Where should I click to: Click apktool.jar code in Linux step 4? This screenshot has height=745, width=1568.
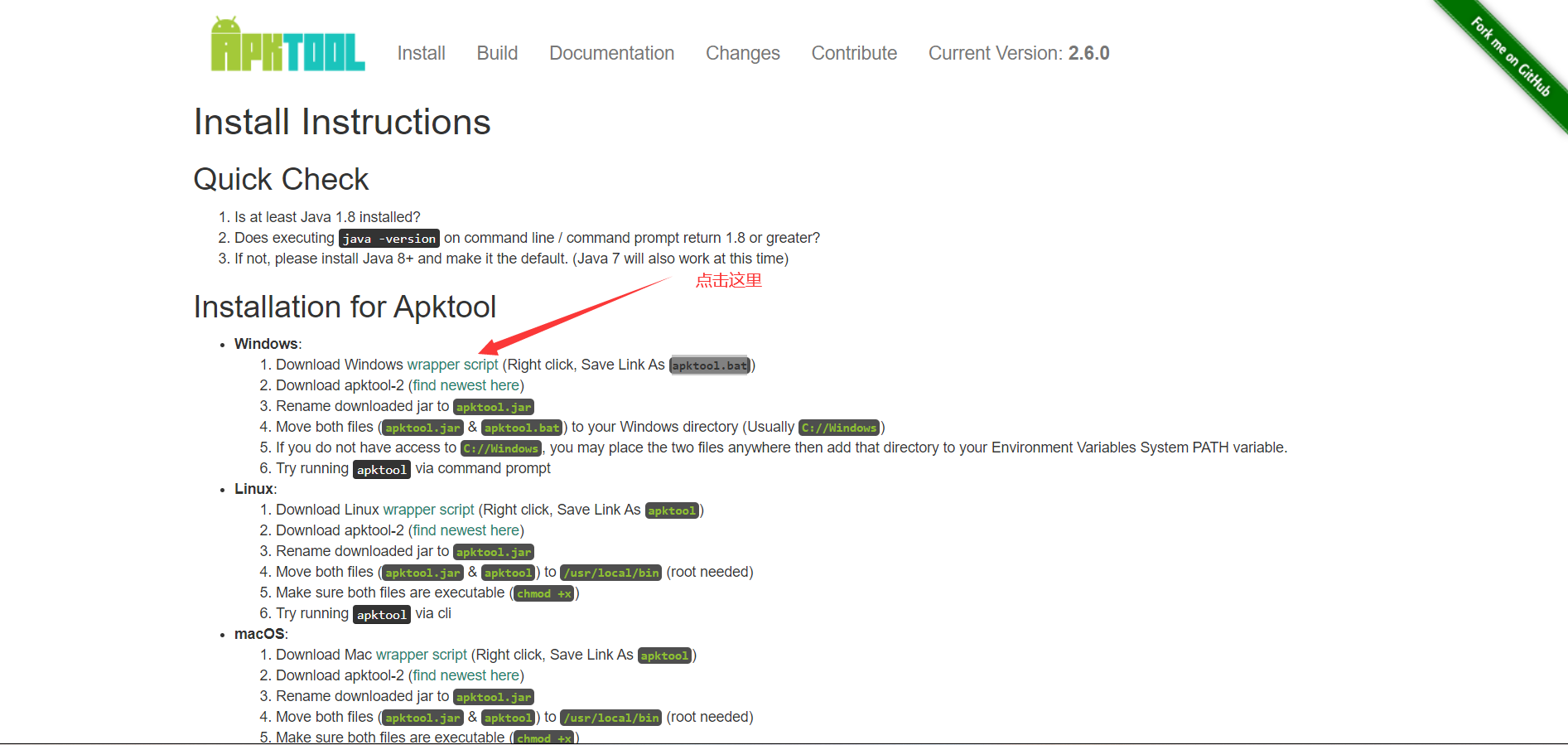click(x=422, y=573)
